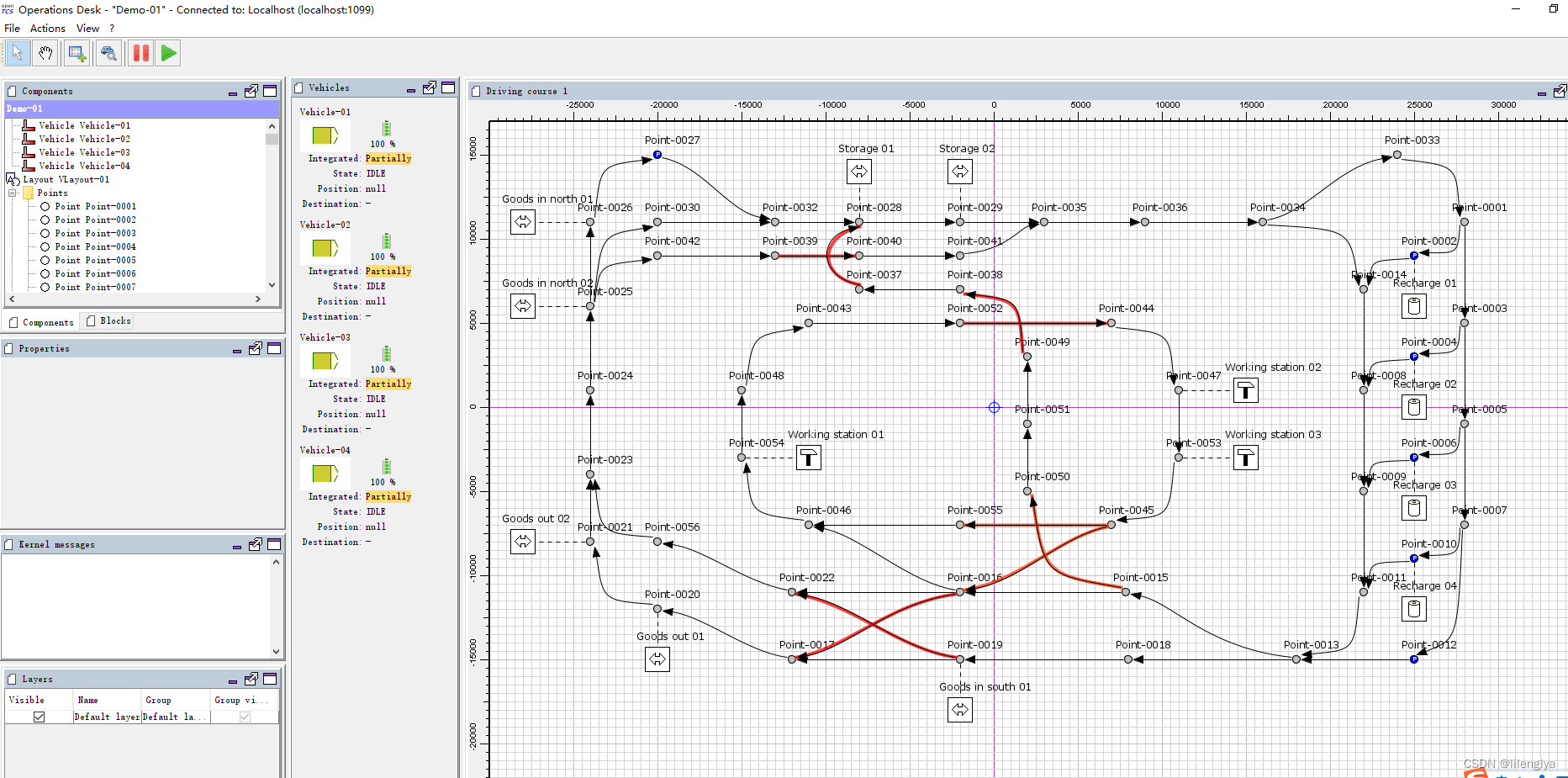Click components tree horizontal scrollbar right arrow

258,299
